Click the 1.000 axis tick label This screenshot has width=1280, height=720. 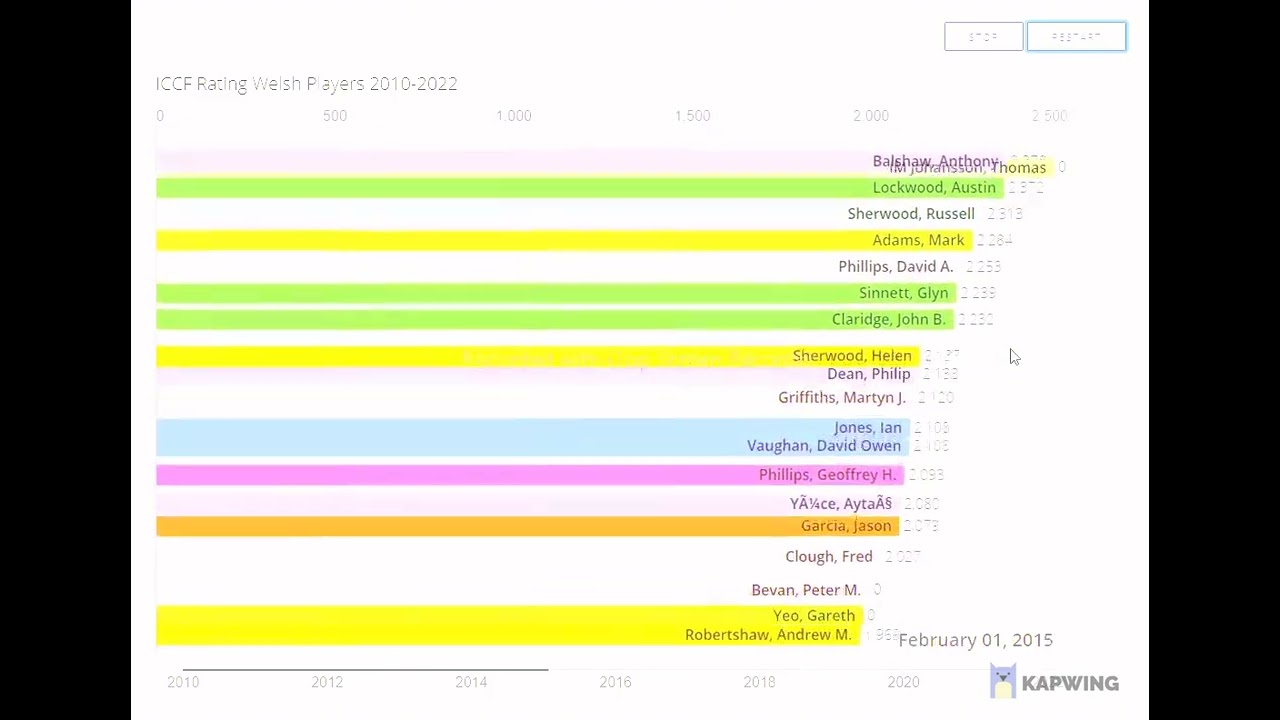(514, 116)
